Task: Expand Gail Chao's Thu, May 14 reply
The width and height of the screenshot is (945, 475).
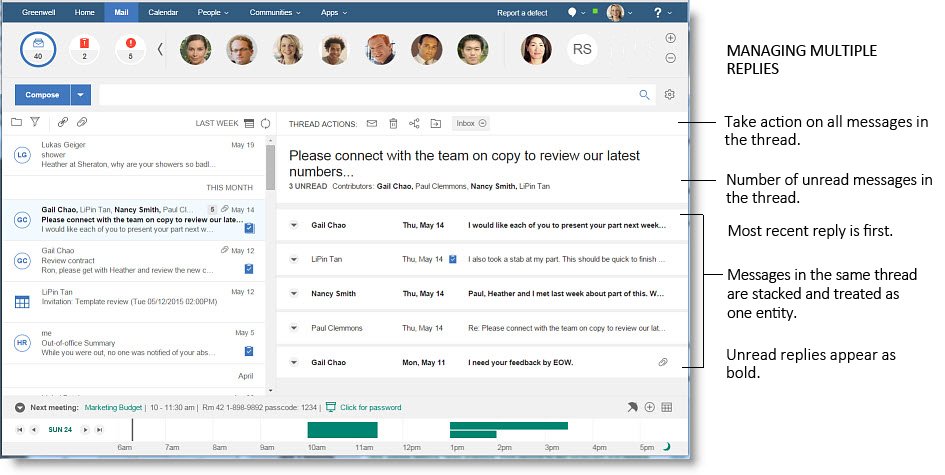Action: pos(294,225)
